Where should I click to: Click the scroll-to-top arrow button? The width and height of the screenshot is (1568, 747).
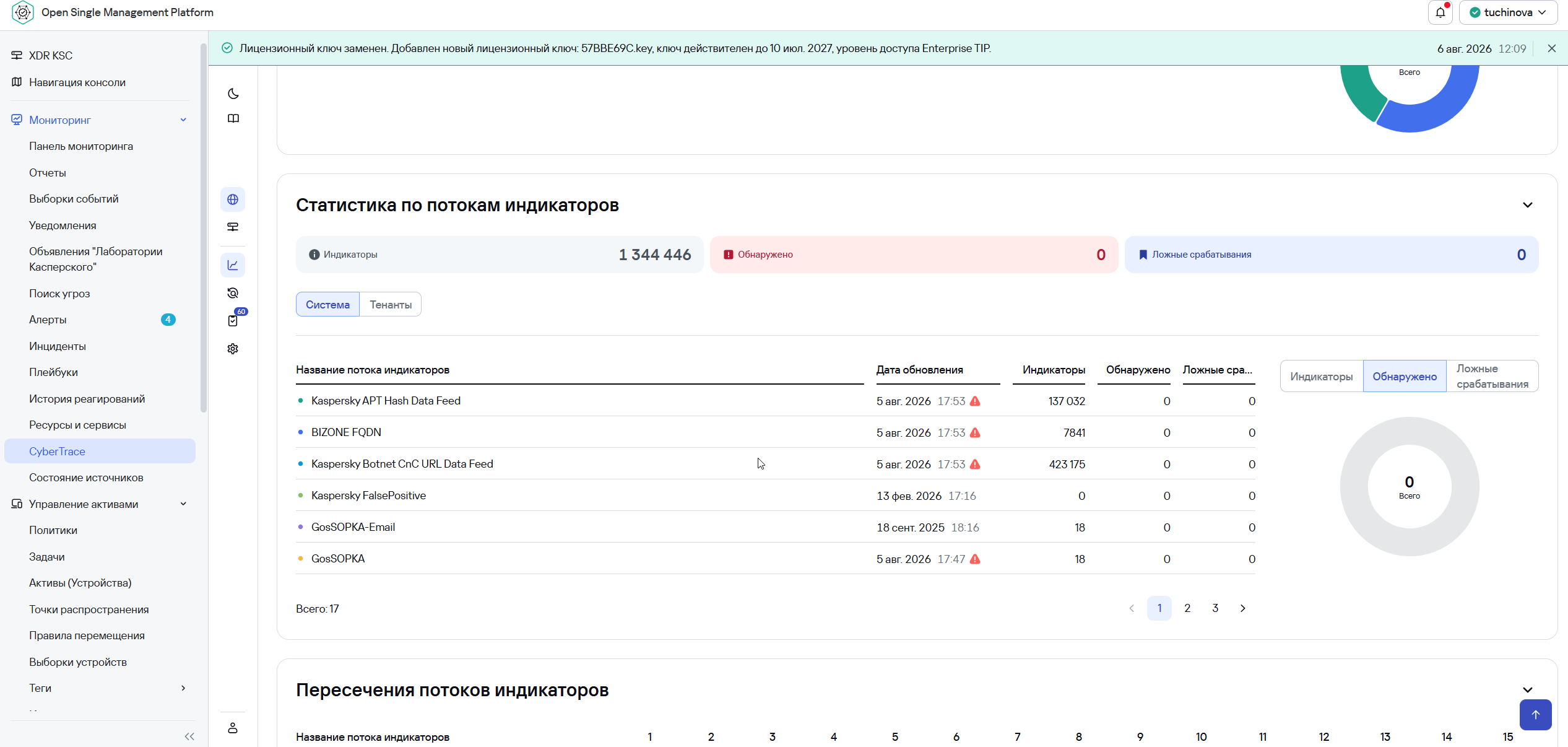[1536, 715]
